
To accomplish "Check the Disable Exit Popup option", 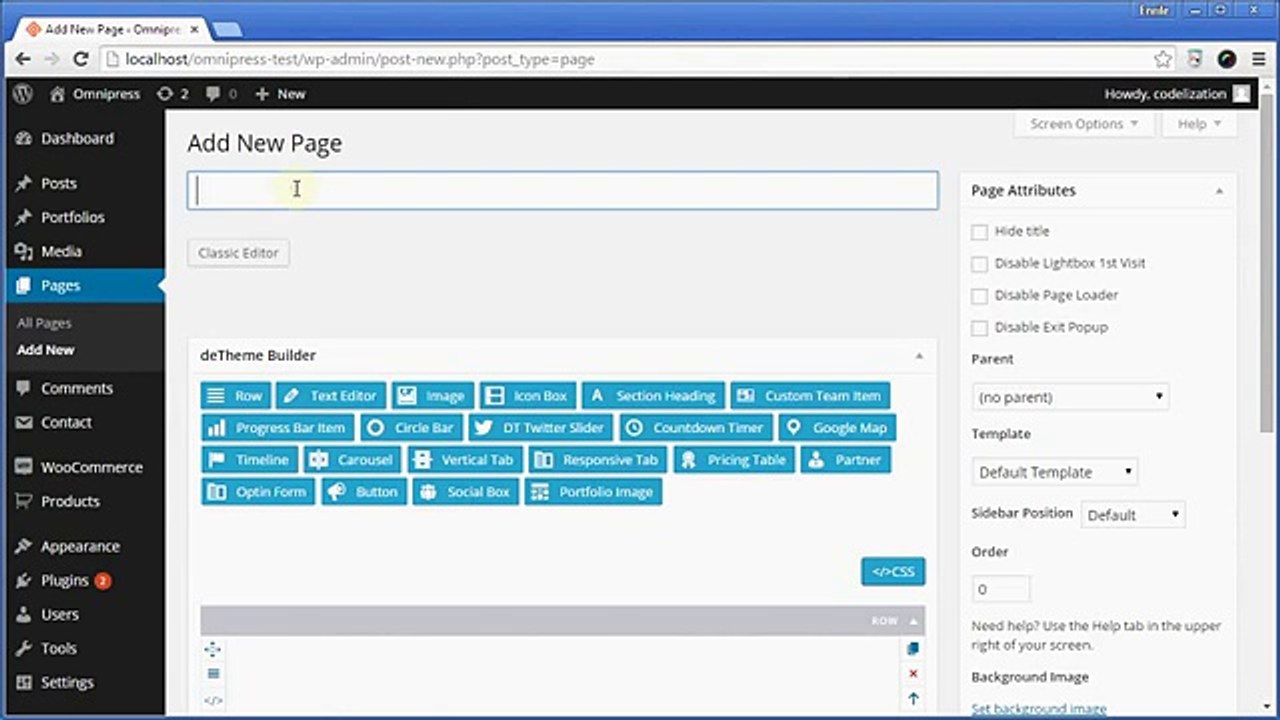I will (979, 328).
